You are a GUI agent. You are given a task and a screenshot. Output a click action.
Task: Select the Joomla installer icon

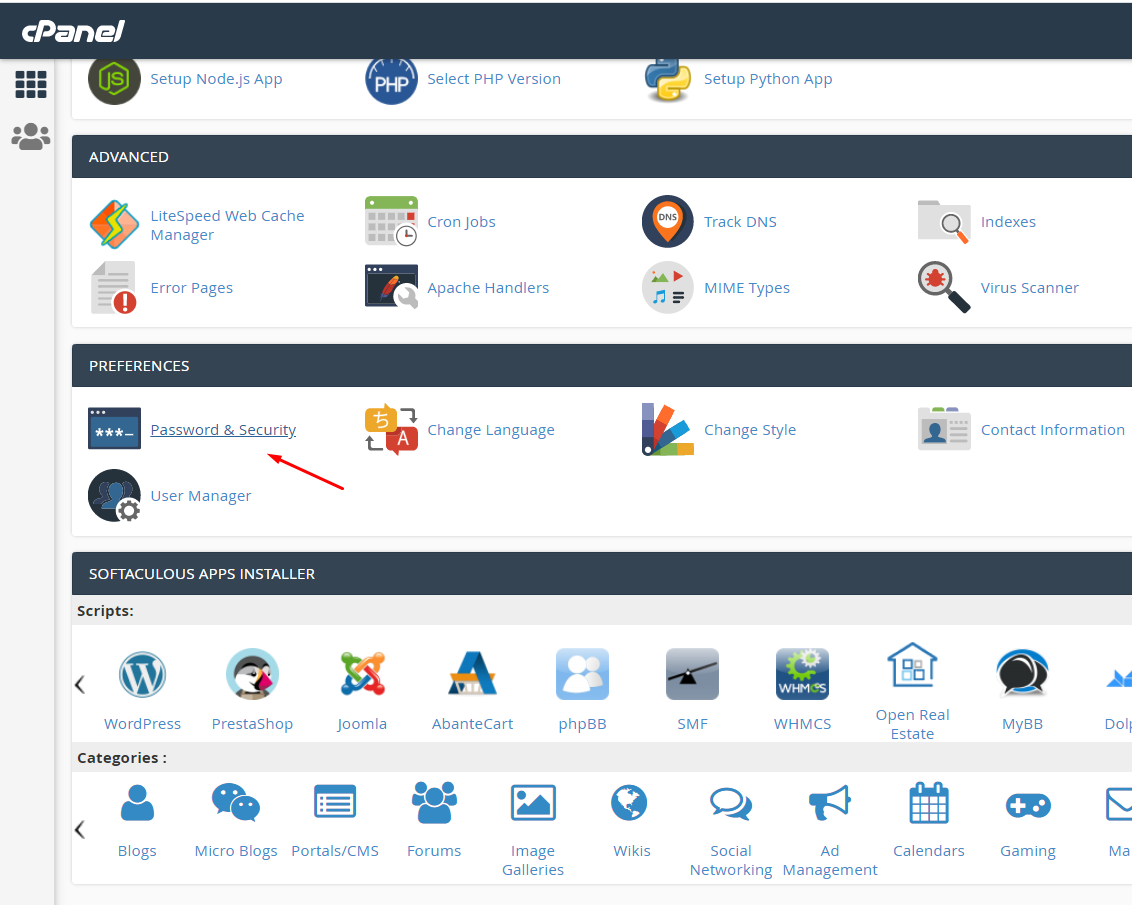tap(362, 675)
